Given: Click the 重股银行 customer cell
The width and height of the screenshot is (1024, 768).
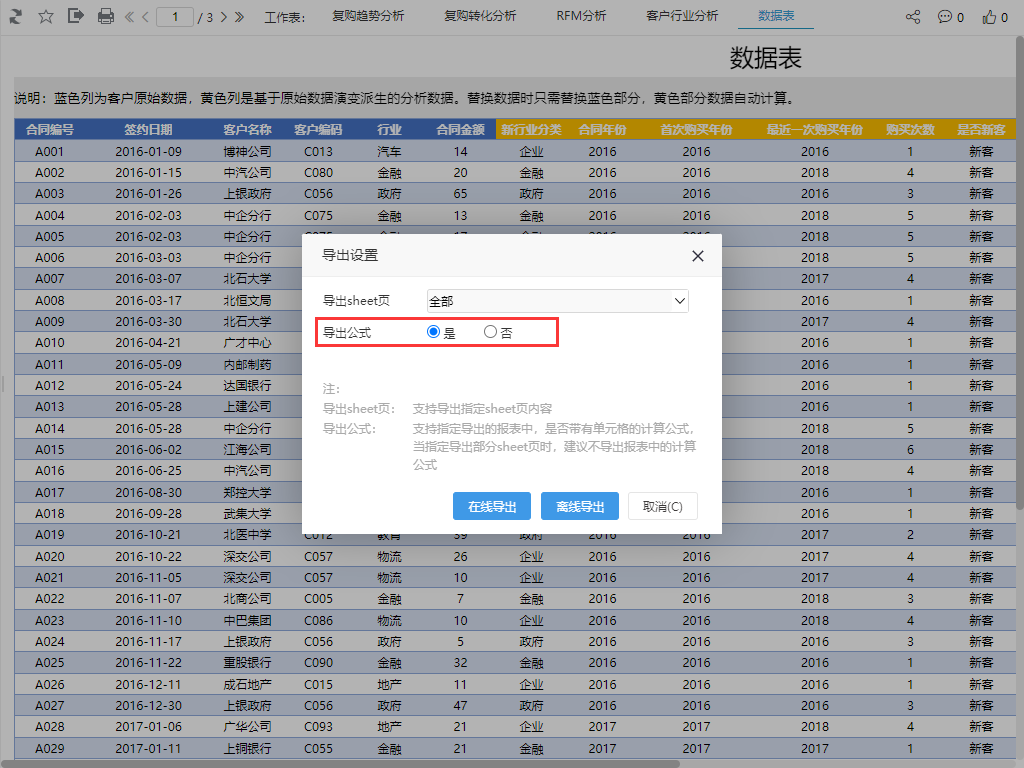Looking at the screenshot, I should coord(247,662).
